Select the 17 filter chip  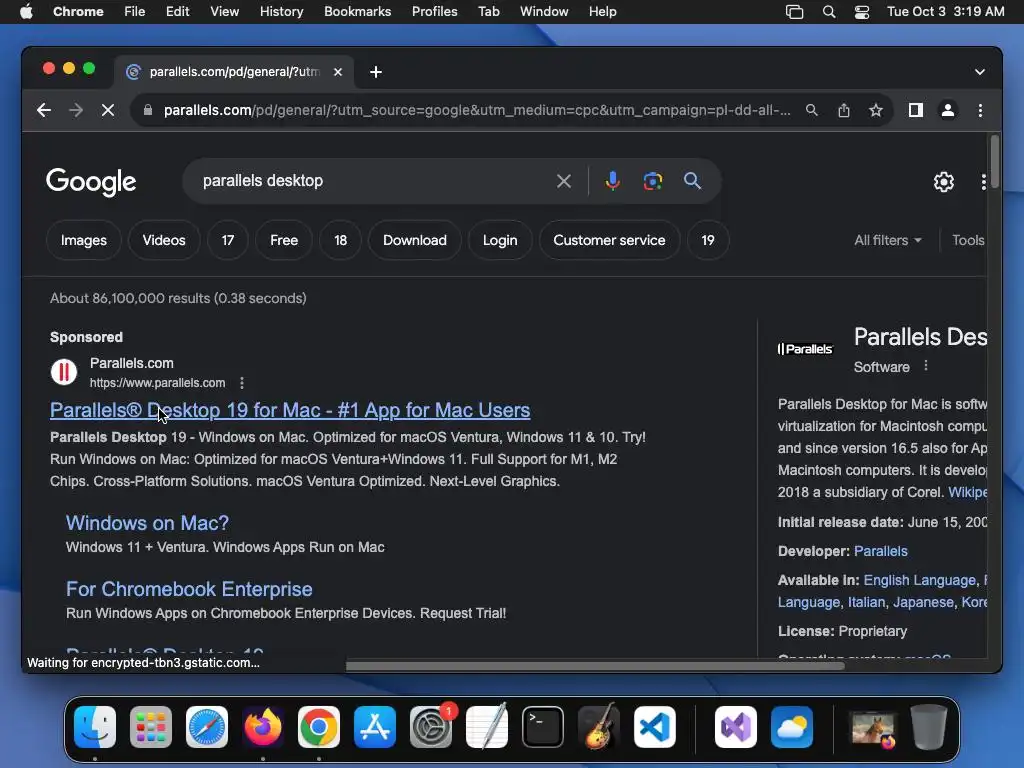point(228,240)
